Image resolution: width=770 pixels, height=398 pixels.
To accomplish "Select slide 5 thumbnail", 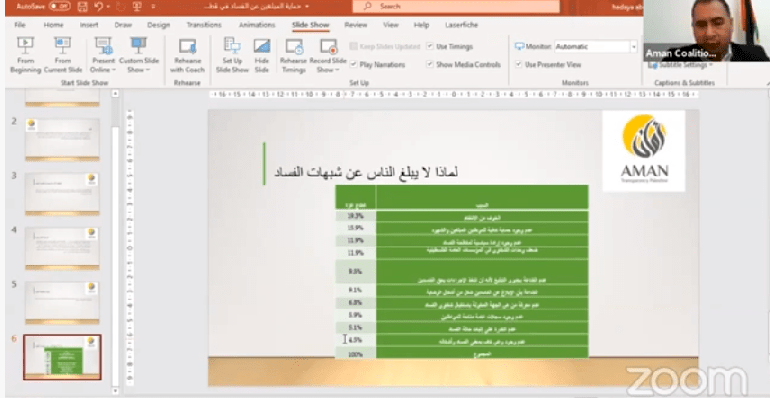I will pyautogui.click(x=62, y=303).
